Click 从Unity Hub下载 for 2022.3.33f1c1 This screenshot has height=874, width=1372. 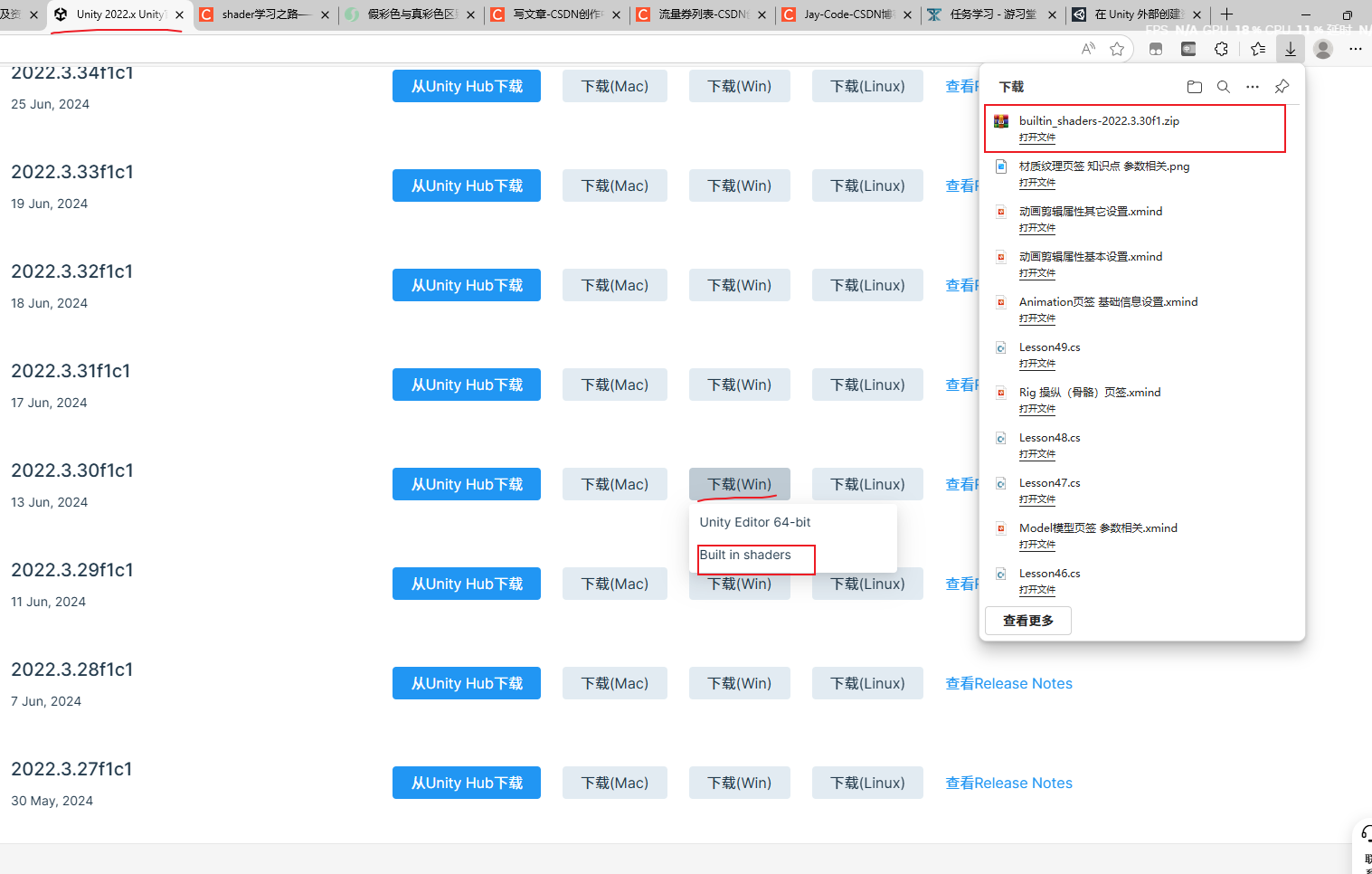tap(467, 185)
